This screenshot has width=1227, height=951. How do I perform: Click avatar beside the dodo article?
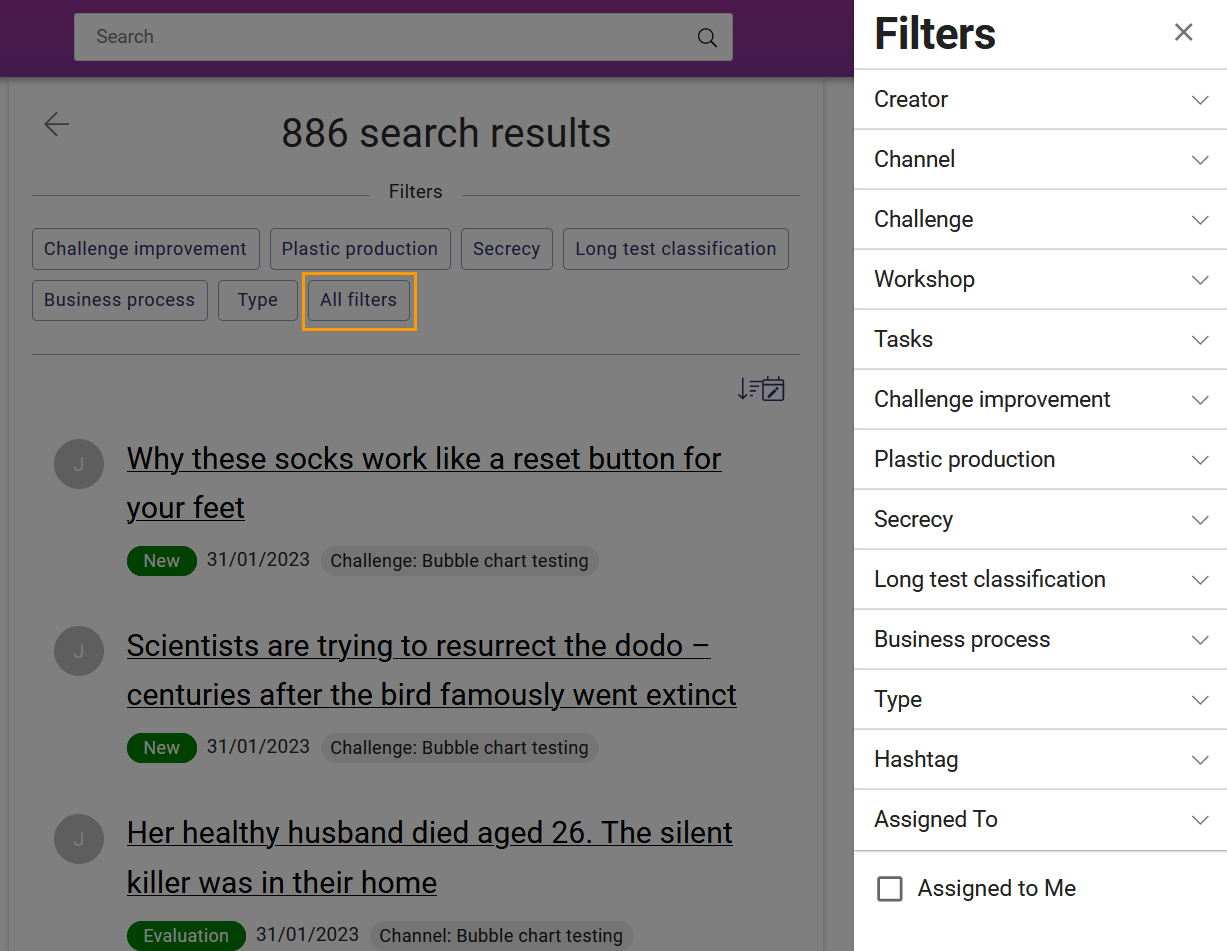[x=79, y=651]
